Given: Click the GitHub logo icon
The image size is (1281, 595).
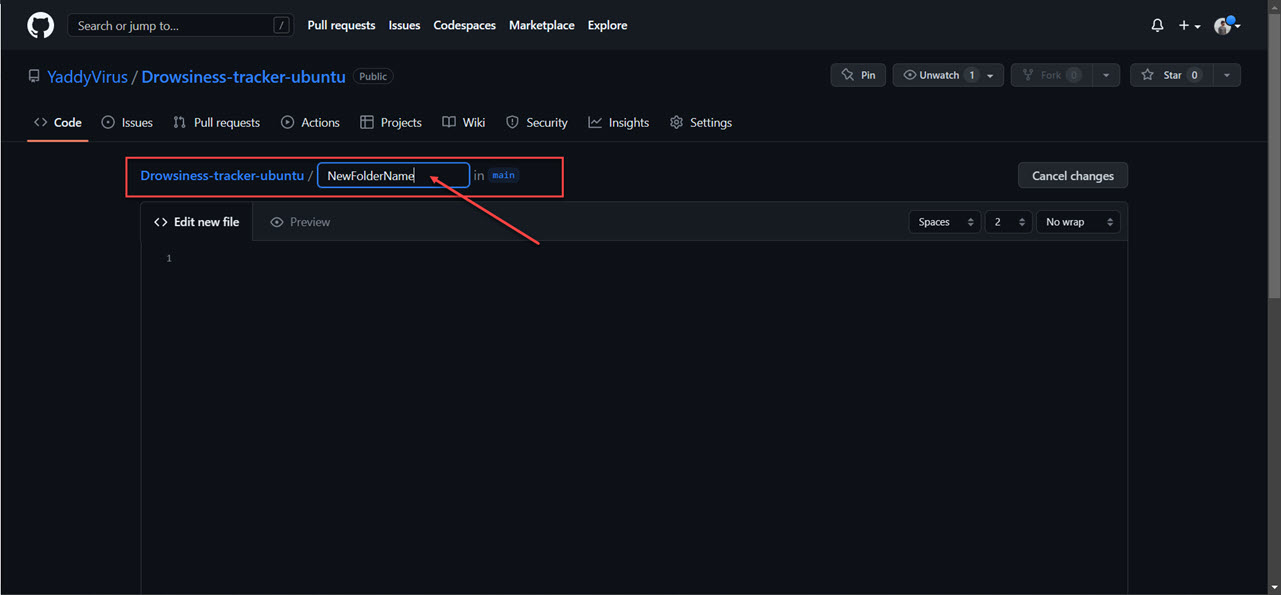Looking at the screenshot, I should coord(41,25).
